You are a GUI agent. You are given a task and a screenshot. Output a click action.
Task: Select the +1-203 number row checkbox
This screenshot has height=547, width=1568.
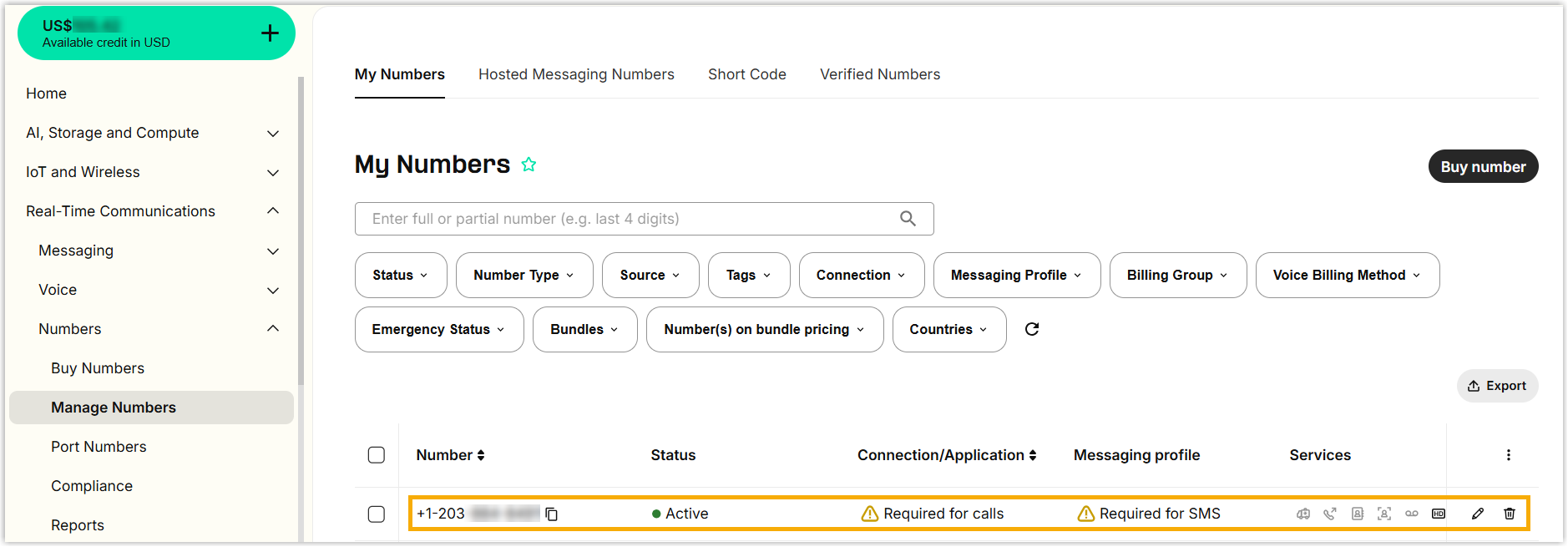tap(377, 514)
